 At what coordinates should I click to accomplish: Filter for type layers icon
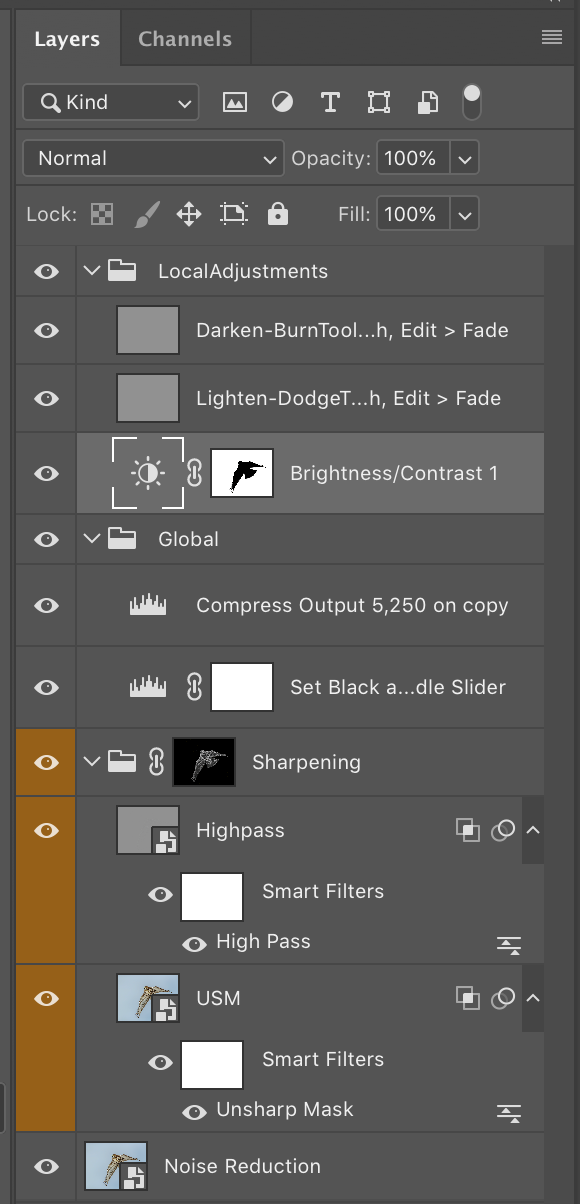coord(330,102)
